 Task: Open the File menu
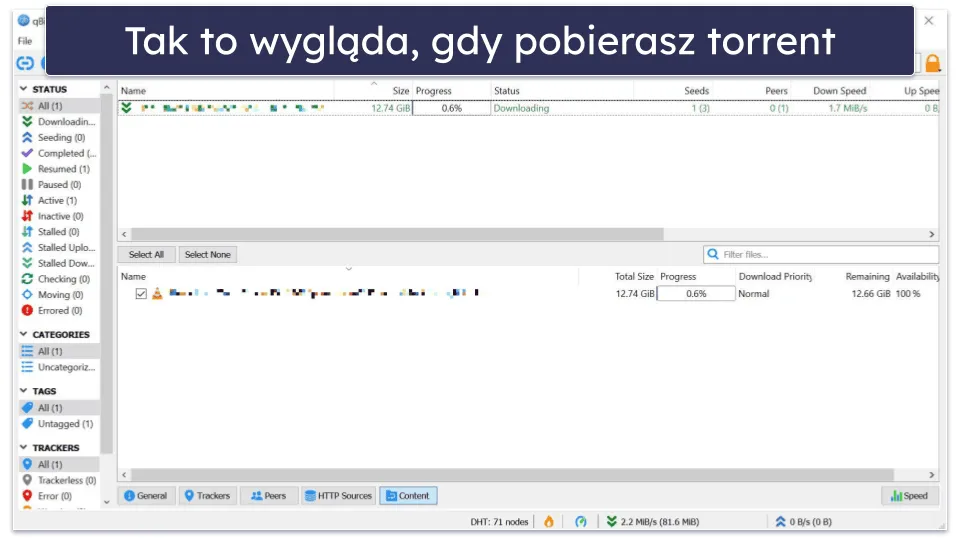point(24,41)
